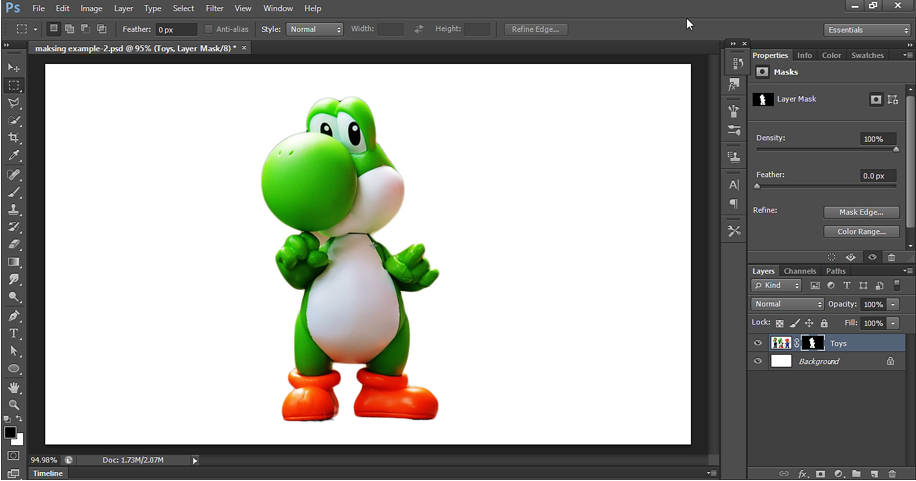Open the Character panel icon
Image resolution: width=916 pixels, height=481 pixels.
pyautogui.click(x=734, y=185)
